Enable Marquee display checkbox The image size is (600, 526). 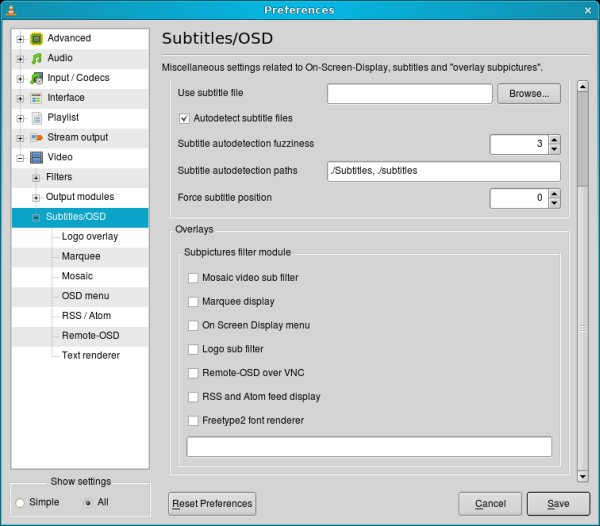[194, 302]
